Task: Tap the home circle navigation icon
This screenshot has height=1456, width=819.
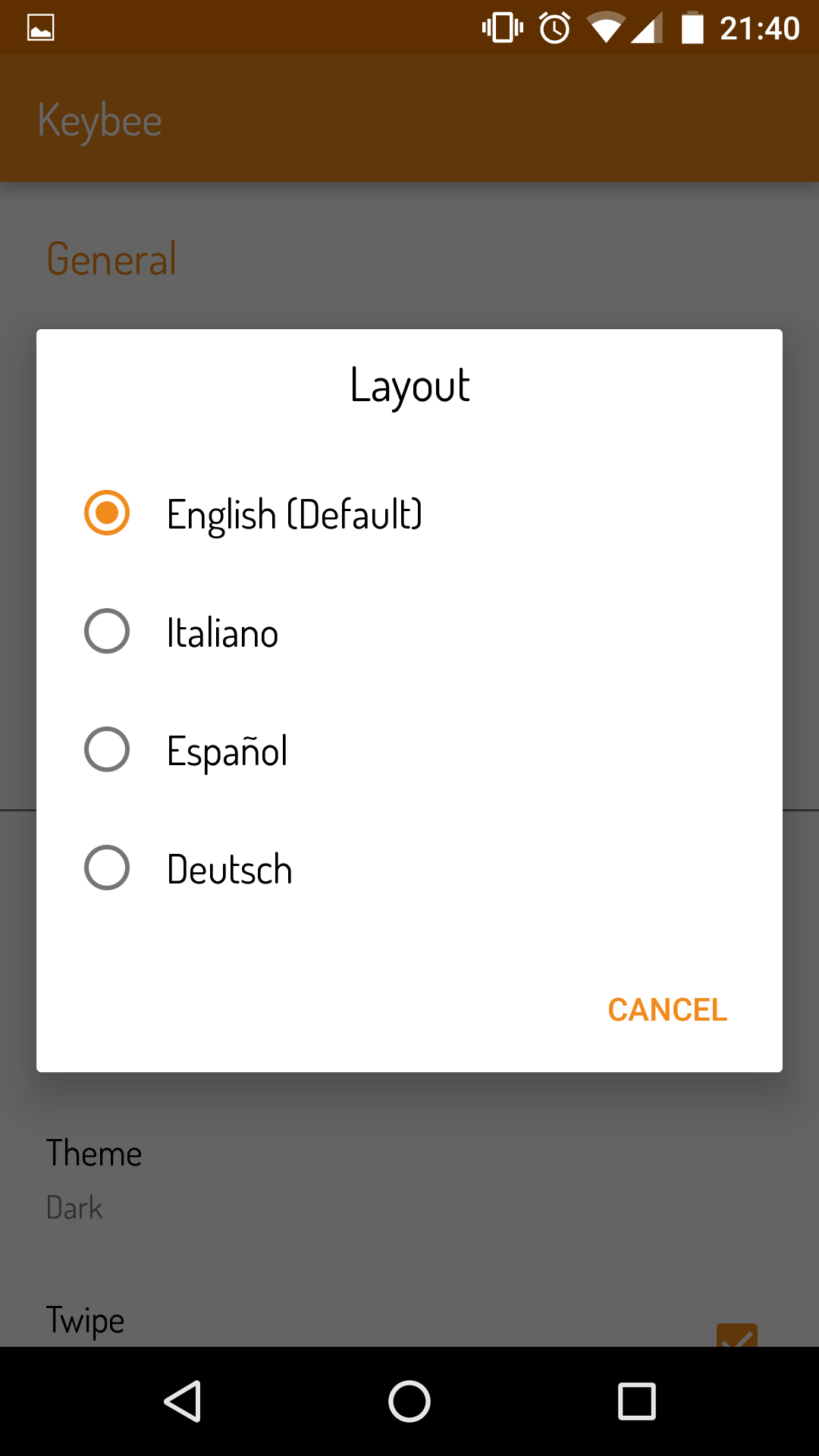Action: [409, 1401]
